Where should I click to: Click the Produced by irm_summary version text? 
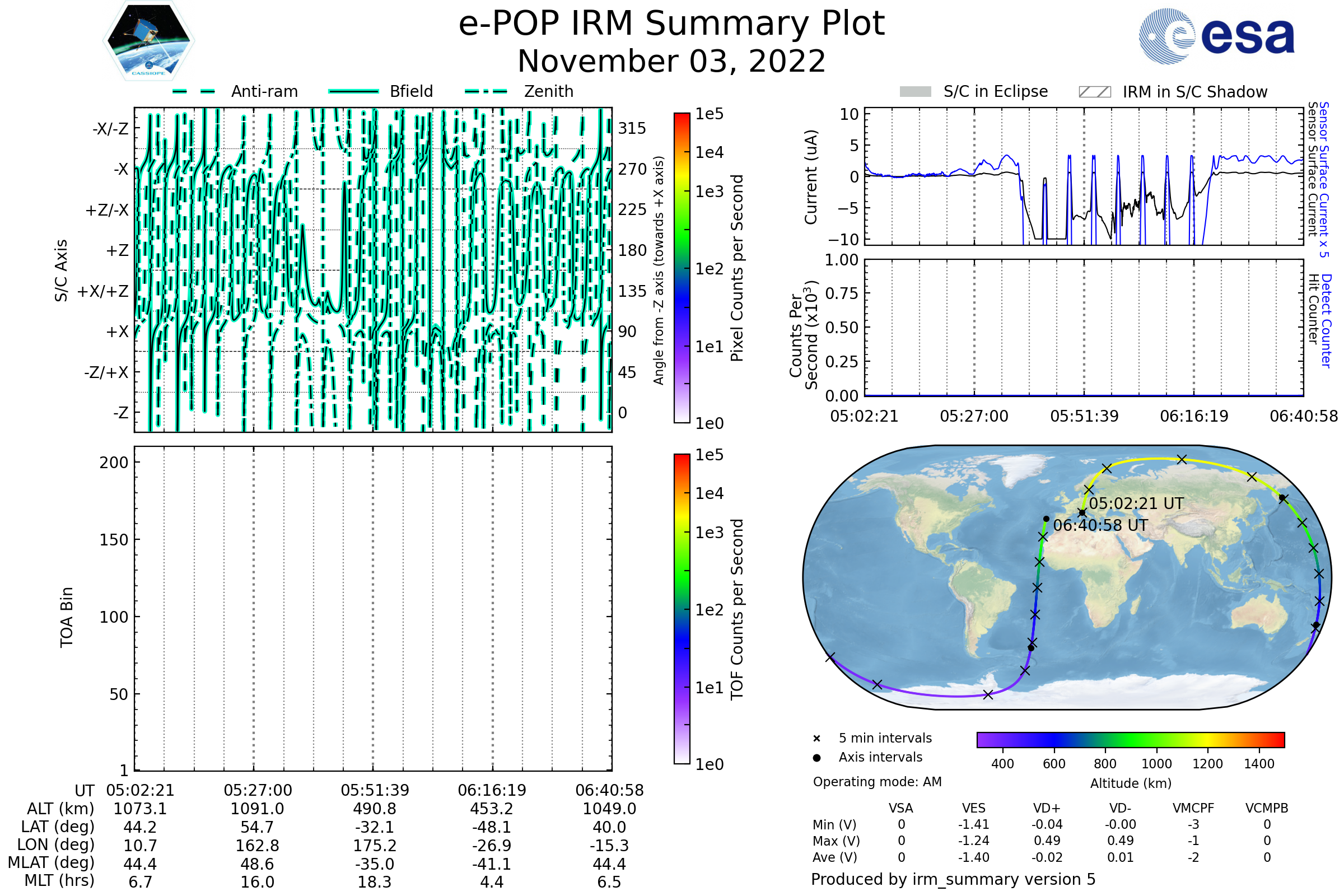[953, 879]
